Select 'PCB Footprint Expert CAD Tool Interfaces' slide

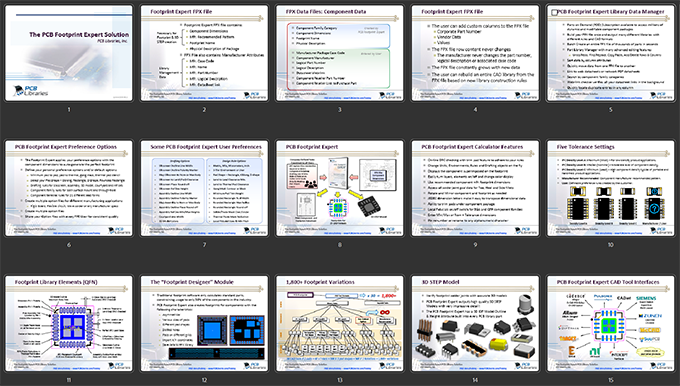coord(611,324)
